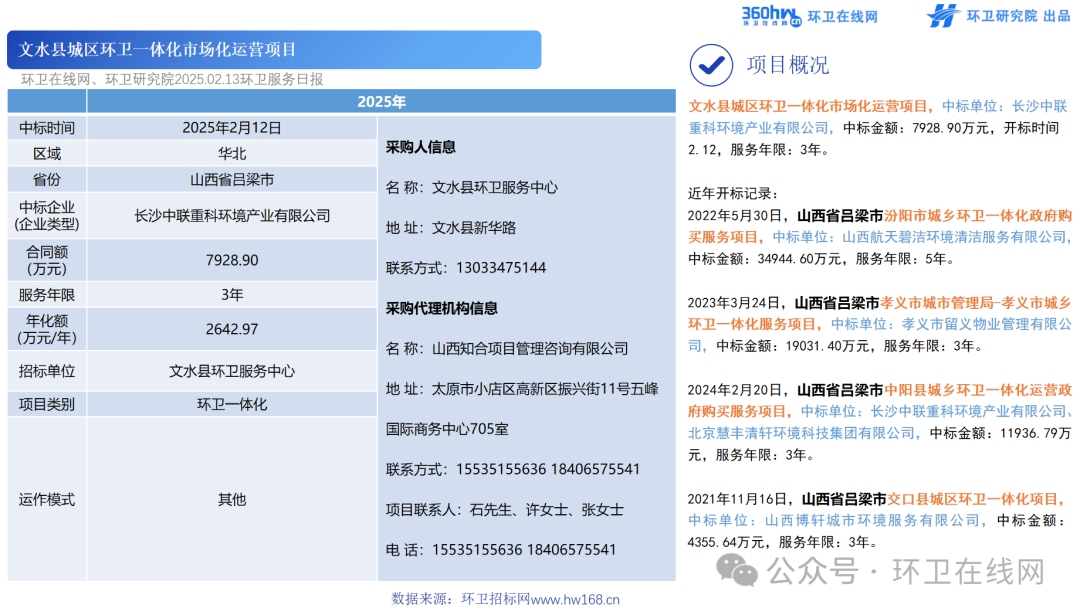Image resolution: width=1080 pixels, height=615 pixels.
Task: Select the 2024年2月20日 record date
Action: pos(738,390)
